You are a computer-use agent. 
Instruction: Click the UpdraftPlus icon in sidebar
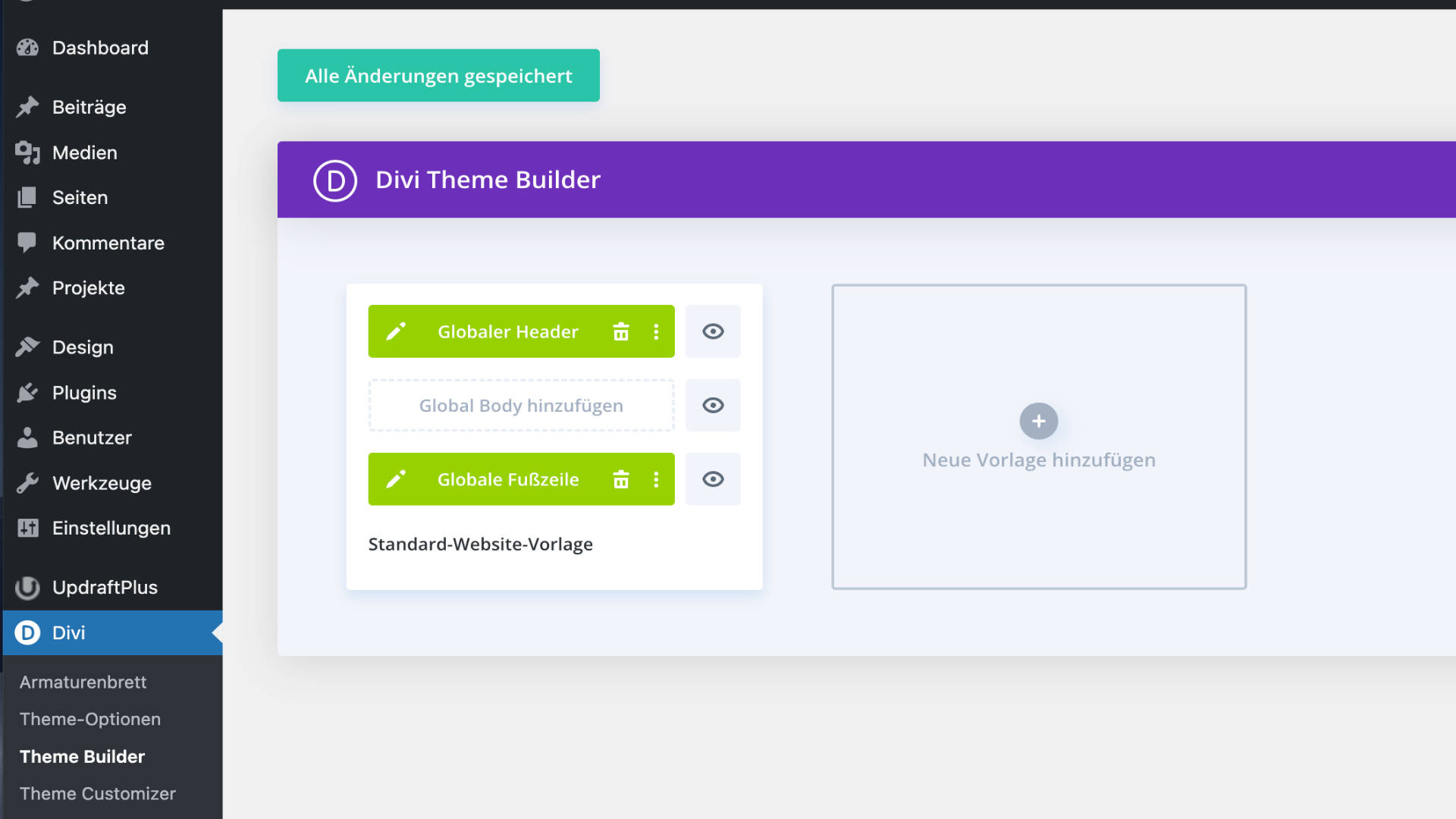pos(27,588)
